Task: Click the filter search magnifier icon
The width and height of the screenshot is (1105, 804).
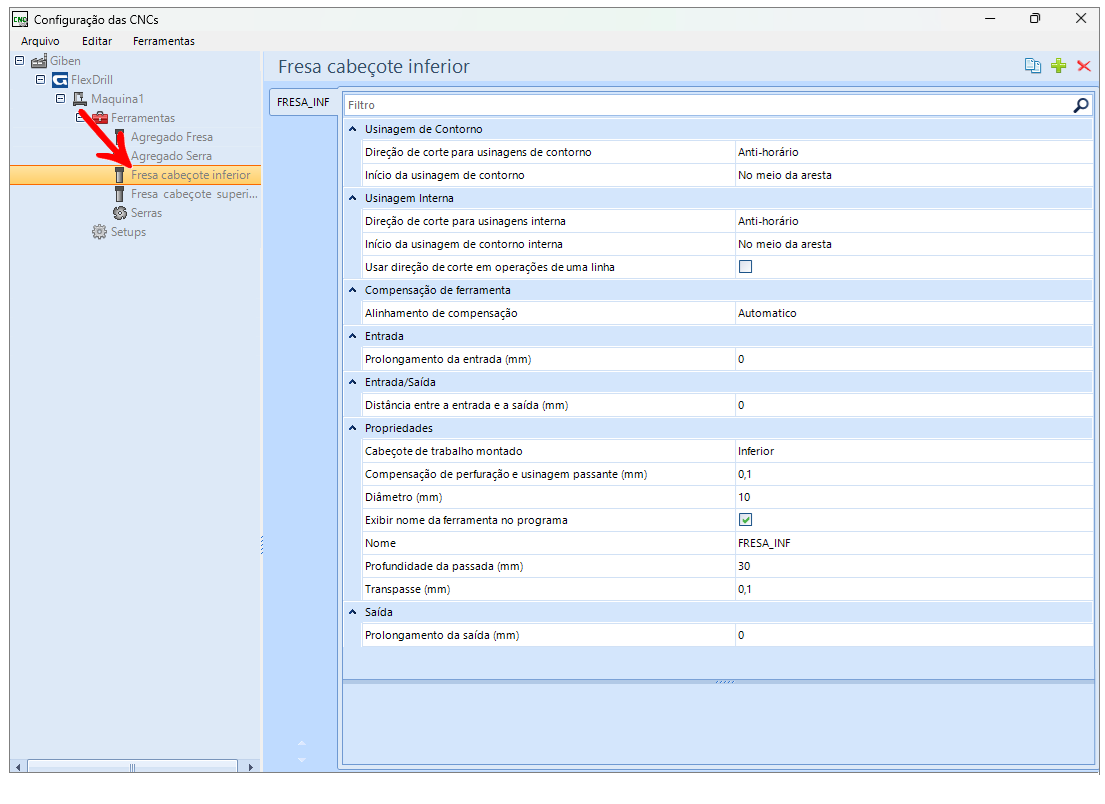Action: [1080, 105]
